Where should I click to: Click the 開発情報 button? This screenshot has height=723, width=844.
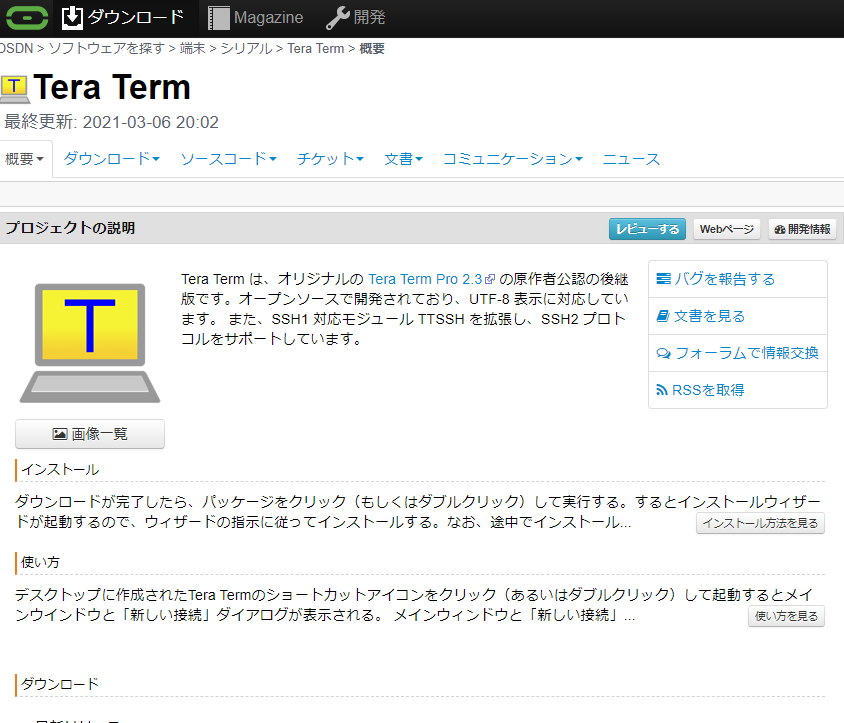pos(802,229)
